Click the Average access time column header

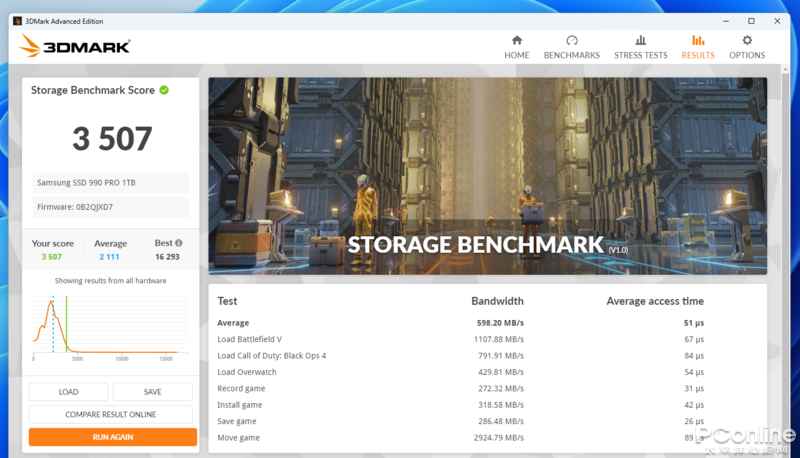pos(655,301)
